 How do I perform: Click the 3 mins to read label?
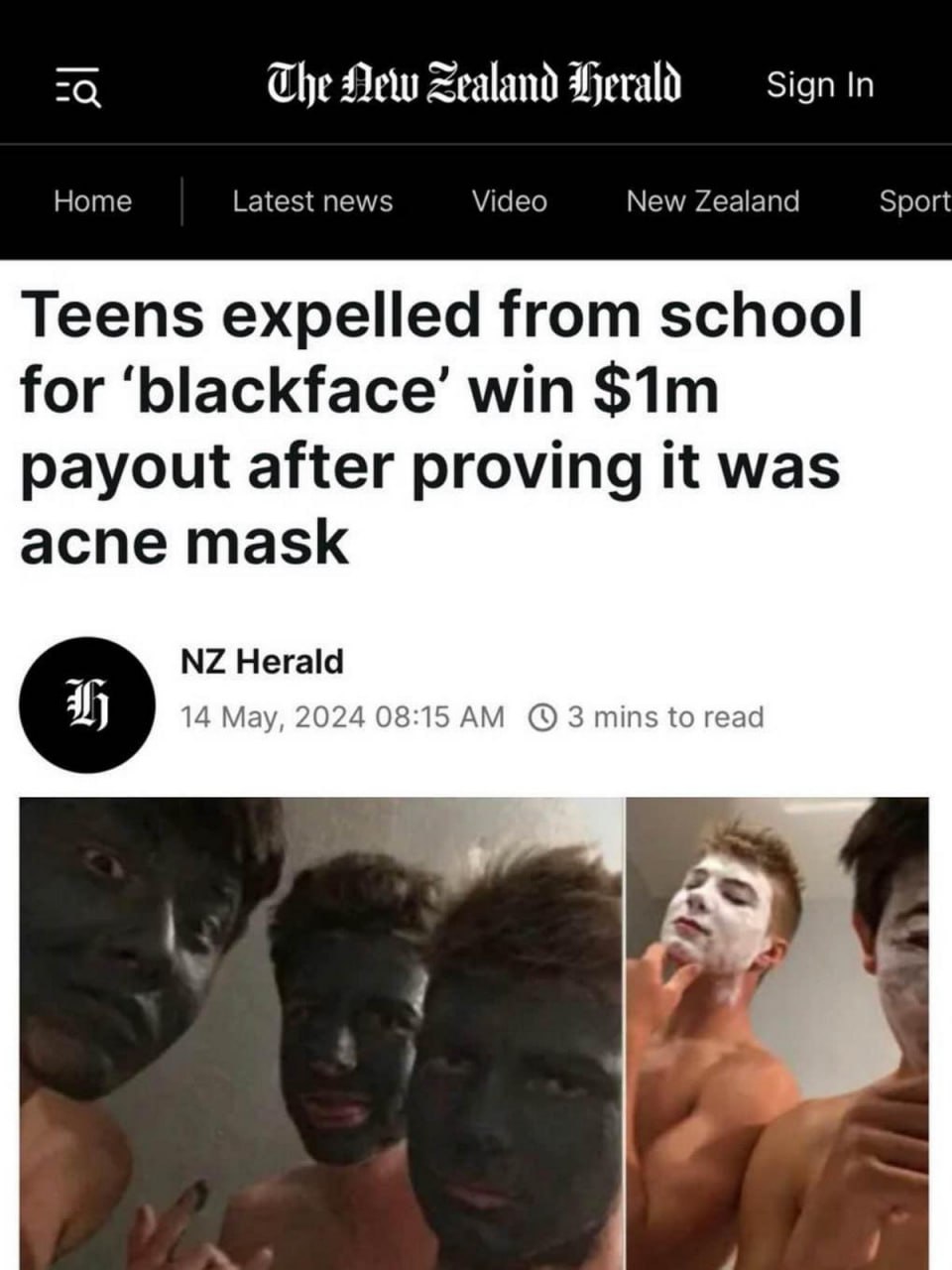click(x=665, y=716)
